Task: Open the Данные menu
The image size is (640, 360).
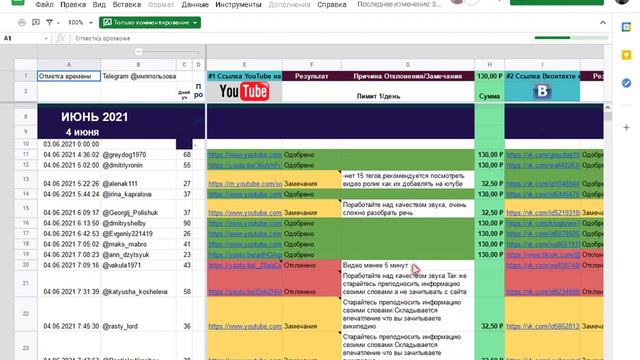Action: click(195, 4)
